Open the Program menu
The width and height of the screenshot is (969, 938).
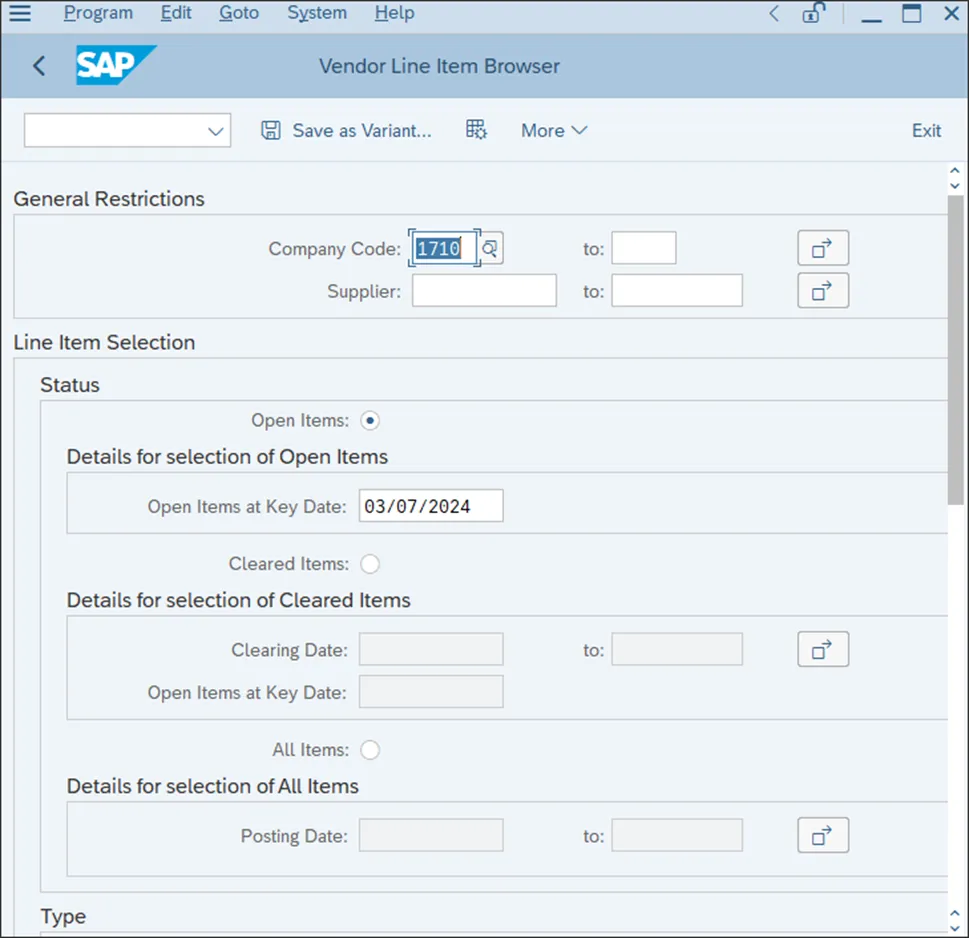coord(98,14)
